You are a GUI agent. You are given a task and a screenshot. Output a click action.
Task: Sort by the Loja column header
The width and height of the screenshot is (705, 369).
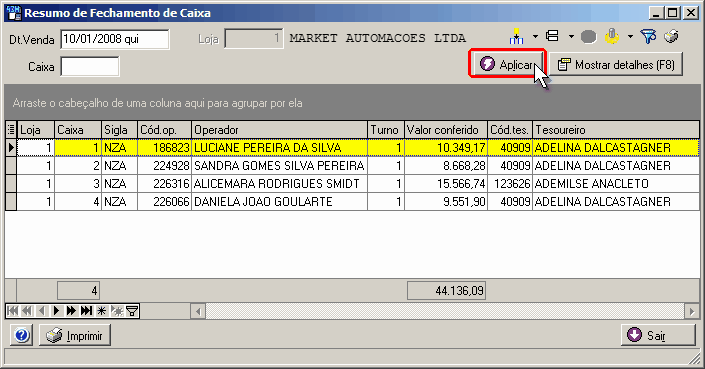(36, 130)
